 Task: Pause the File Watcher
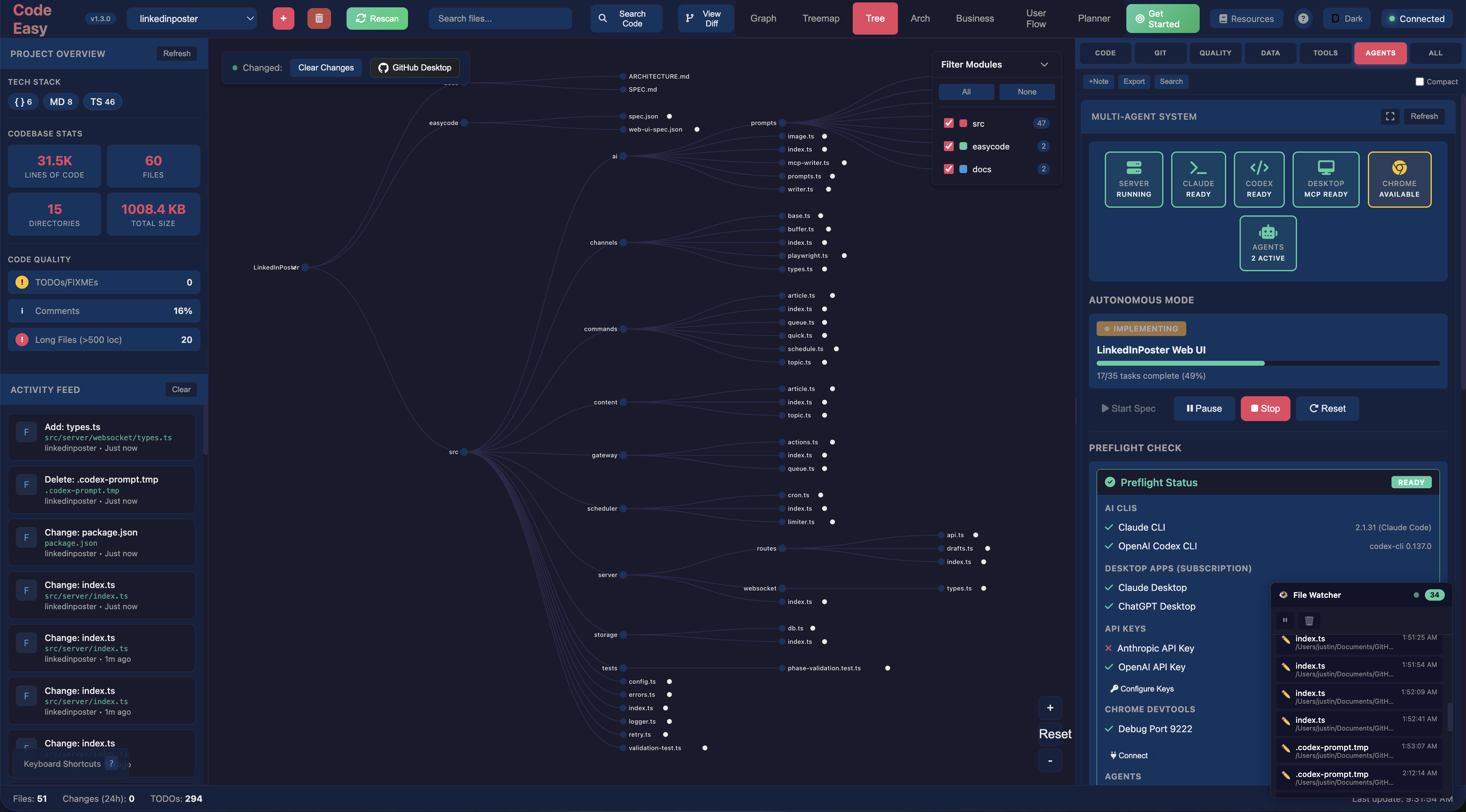point(1285,620)
